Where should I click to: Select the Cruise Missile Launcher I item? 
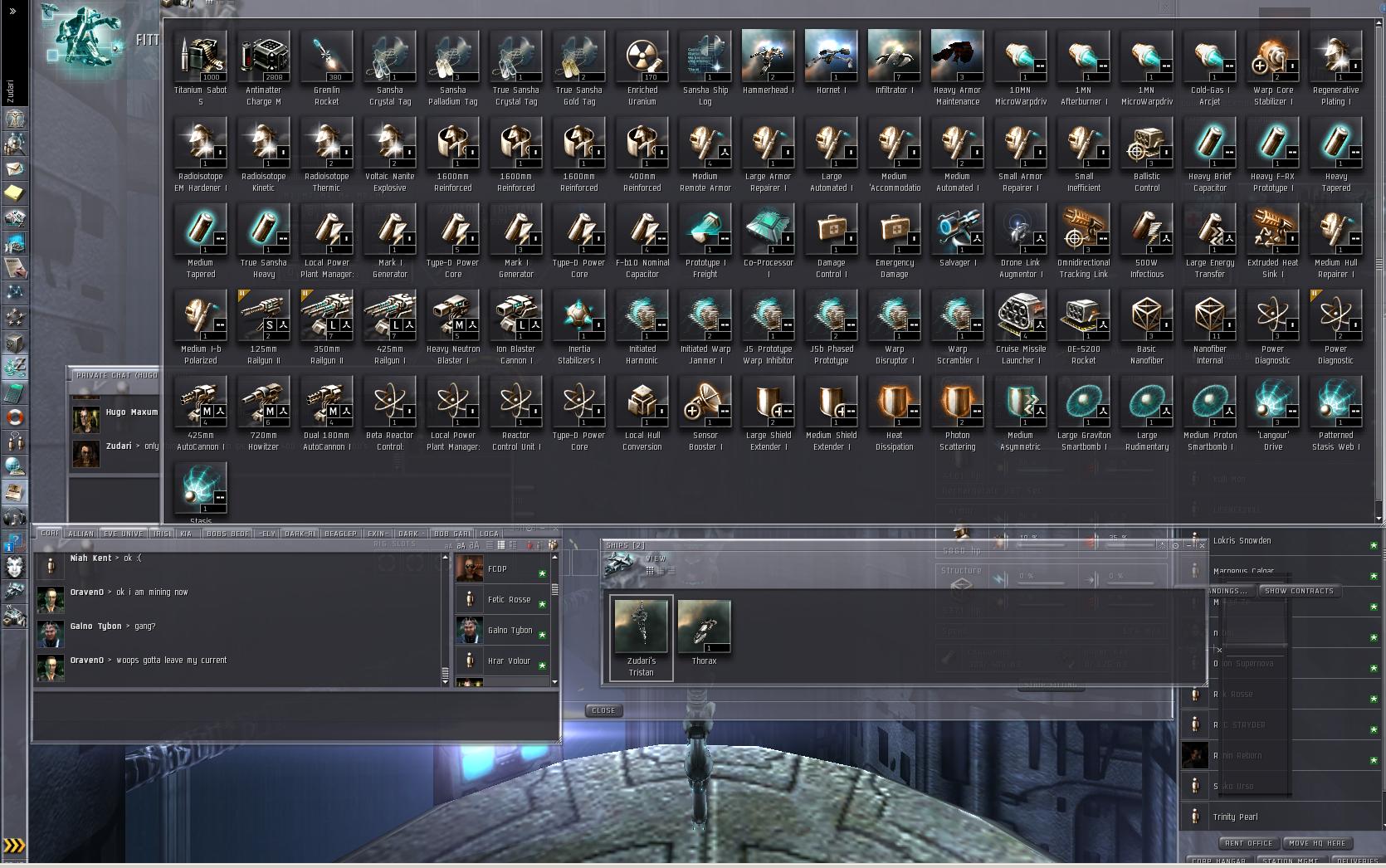1020,328
